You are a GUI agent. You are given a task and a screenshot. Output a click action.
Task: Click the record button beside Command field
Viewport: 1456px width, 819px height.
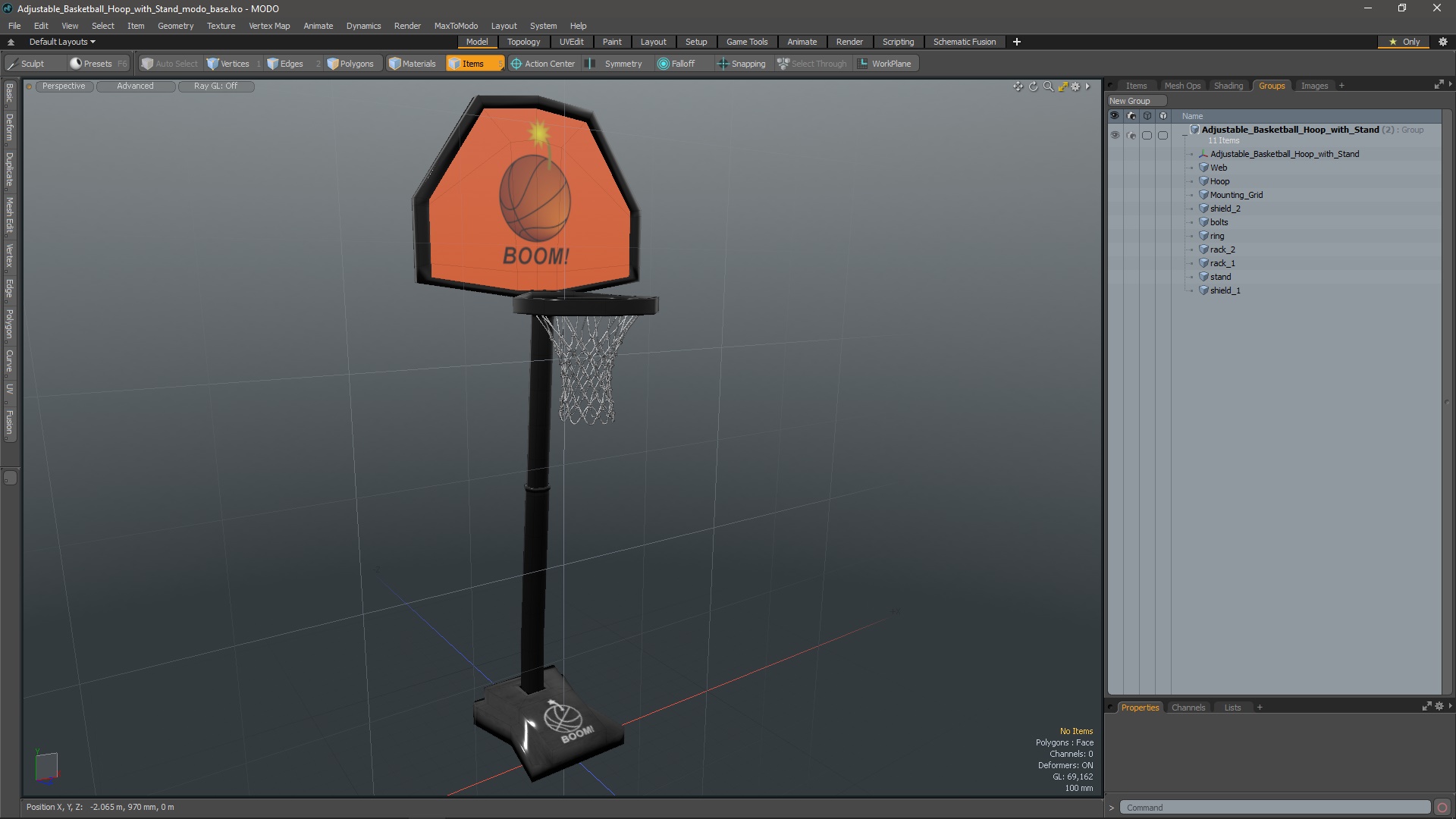click(x=1442, y=808)
